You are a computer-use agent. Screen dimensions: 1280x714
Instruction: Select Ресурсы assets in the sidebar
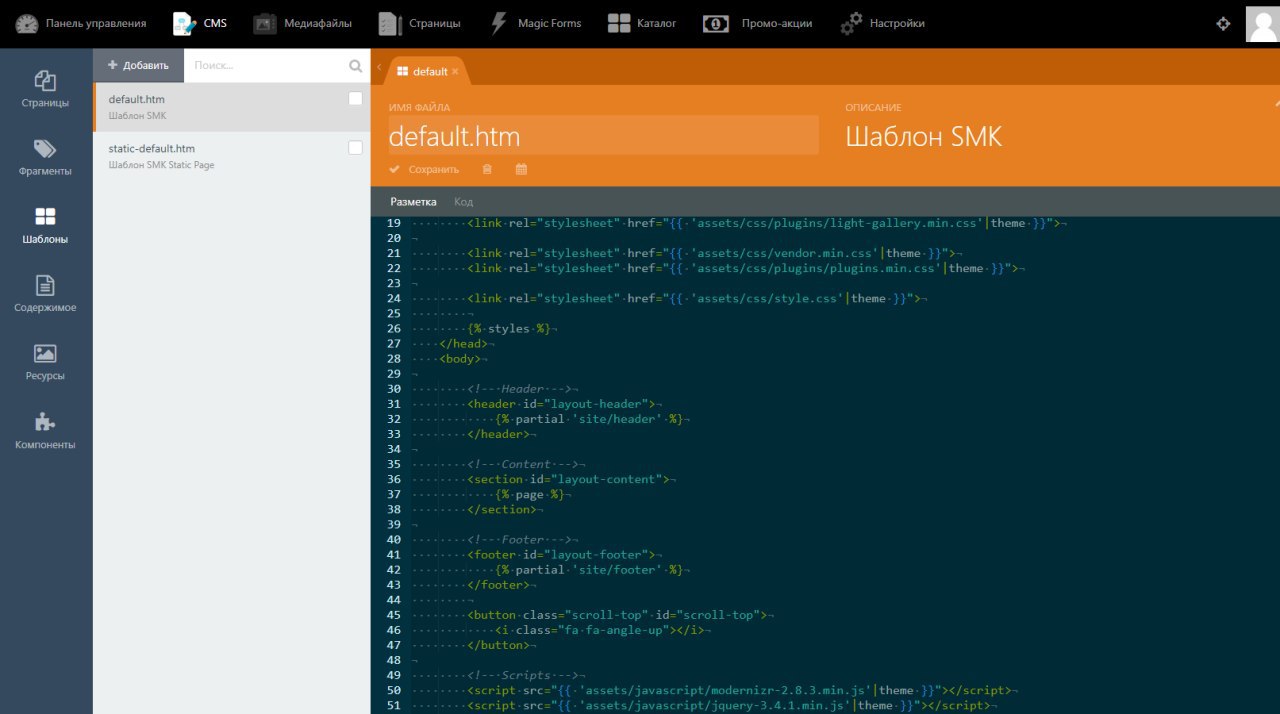[46, 362]
